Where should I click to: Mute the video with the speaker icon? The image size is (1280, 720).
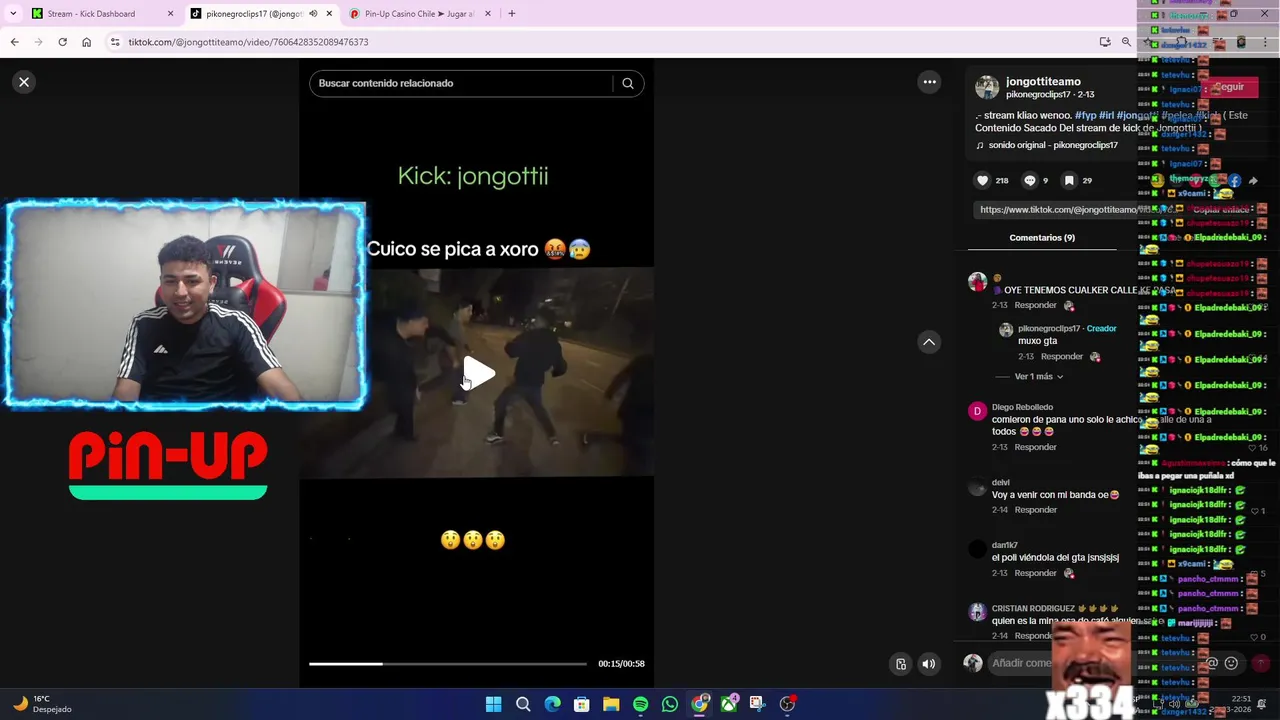(929, 663)
